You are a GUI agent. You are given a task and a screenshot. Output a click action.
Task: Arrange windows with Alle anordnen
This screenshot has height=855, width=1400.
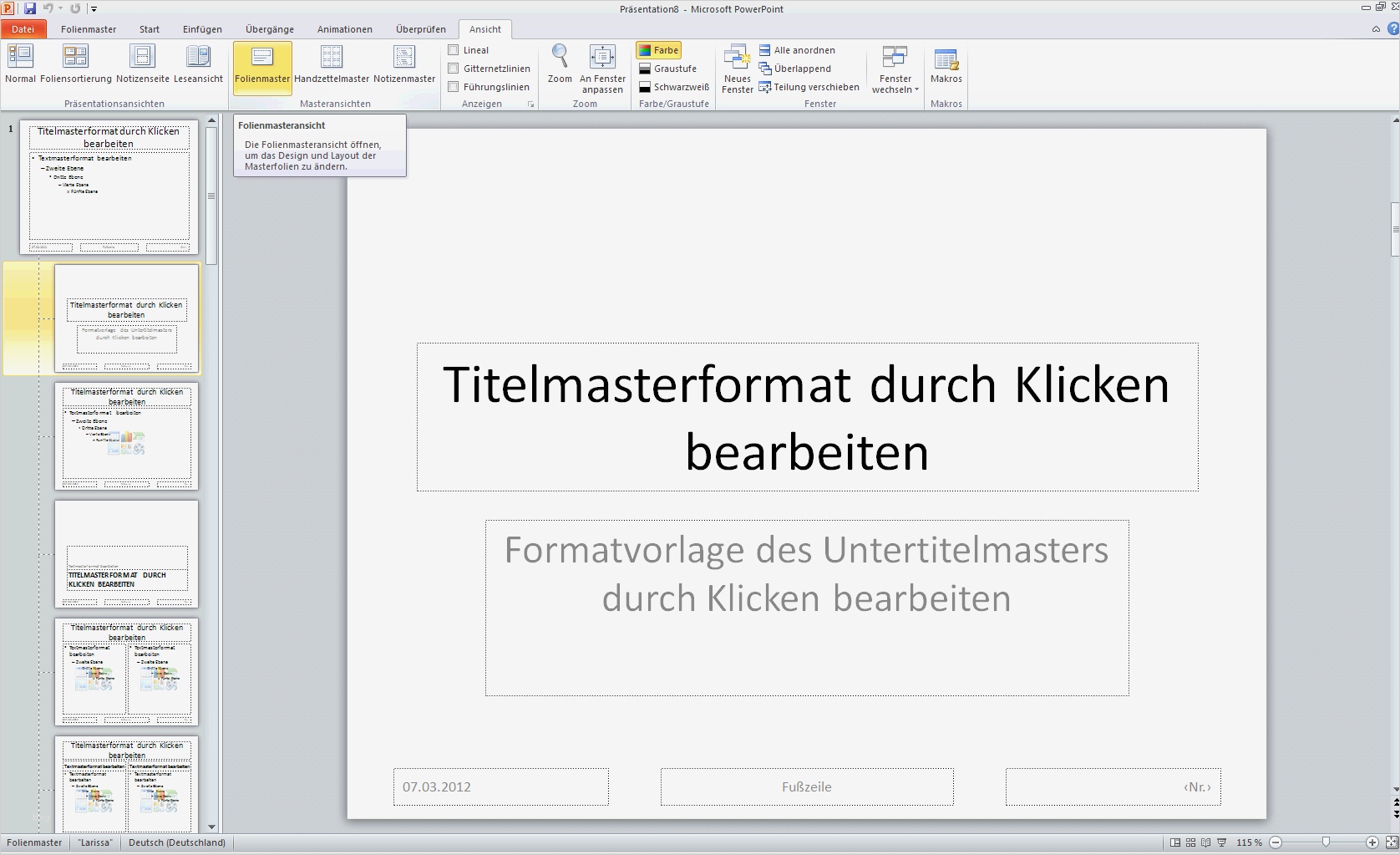point(797,50)
